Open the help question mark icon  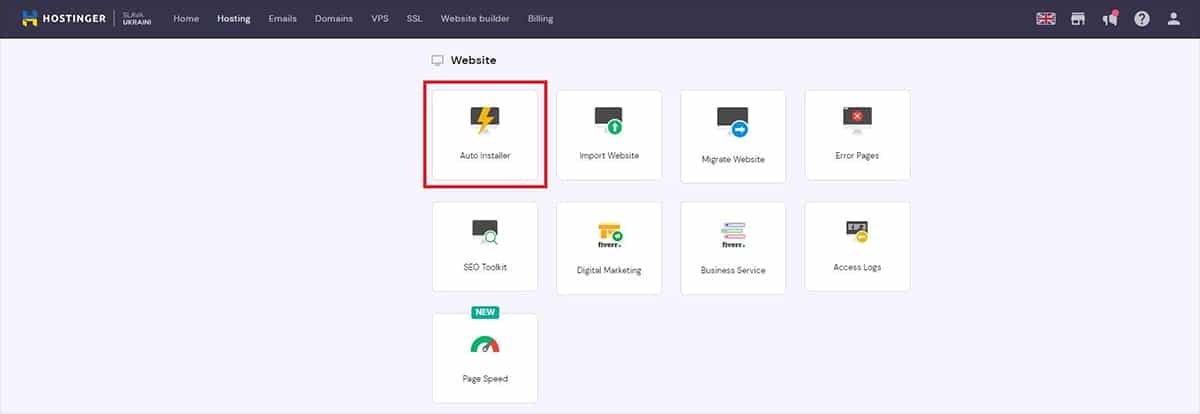(x=1142, y=19)
